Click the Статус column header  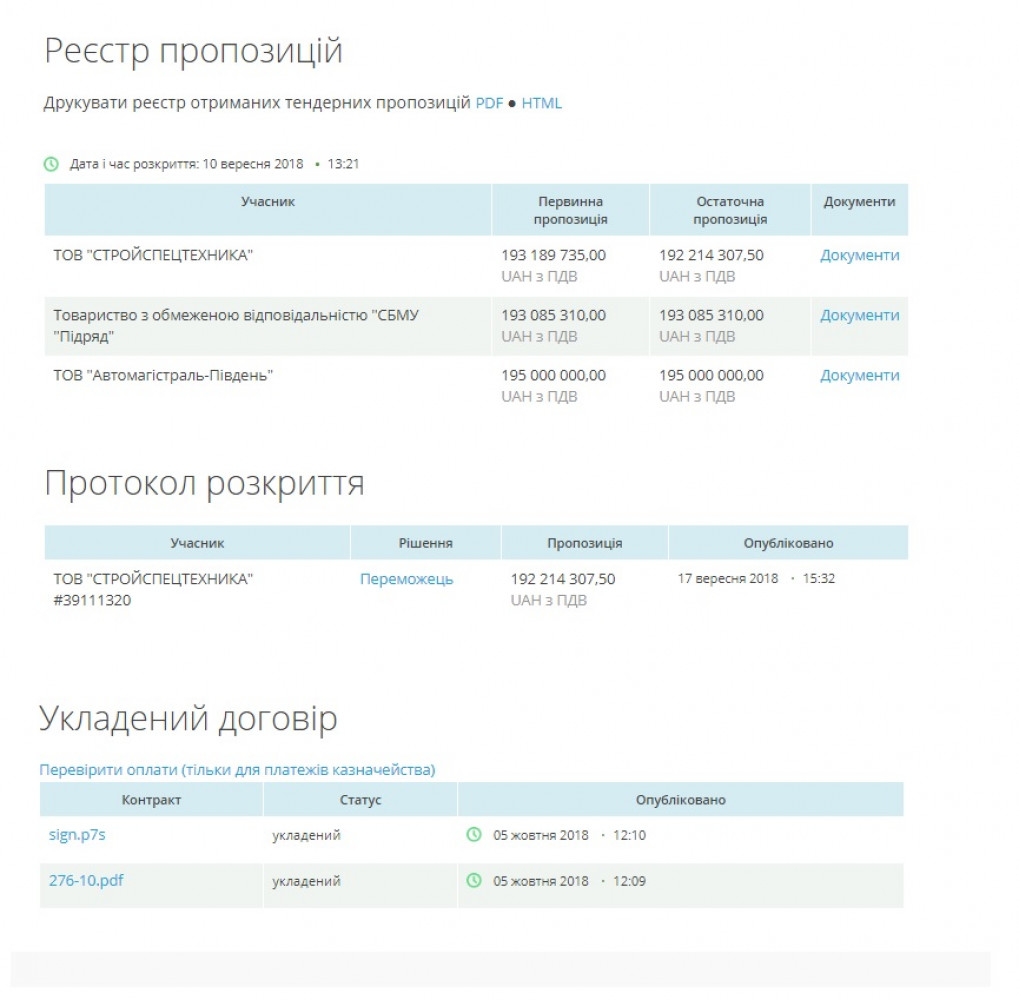point(360,800)
